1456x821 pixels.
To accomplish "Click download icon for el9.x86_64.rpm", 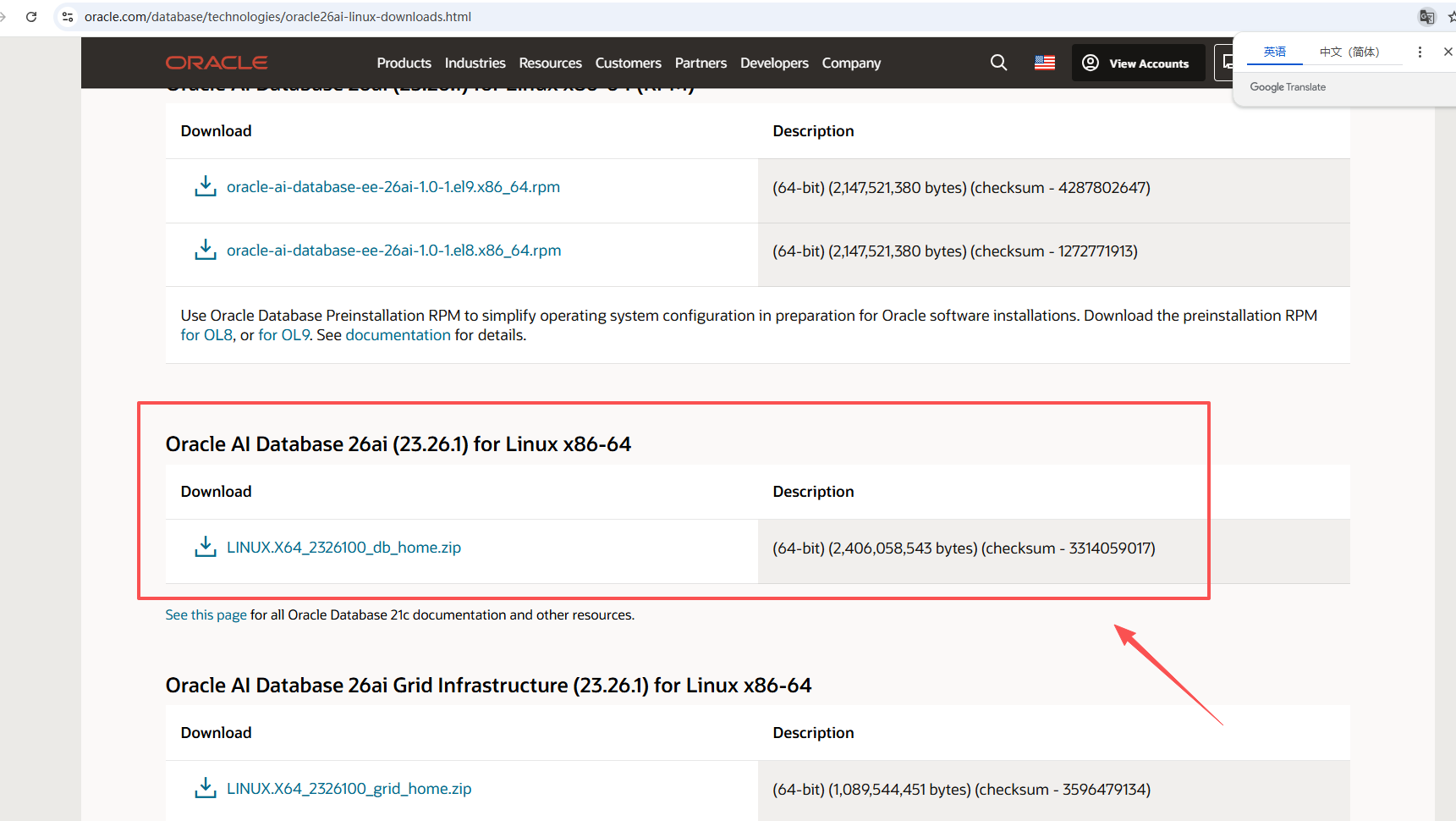I will 206,186.
